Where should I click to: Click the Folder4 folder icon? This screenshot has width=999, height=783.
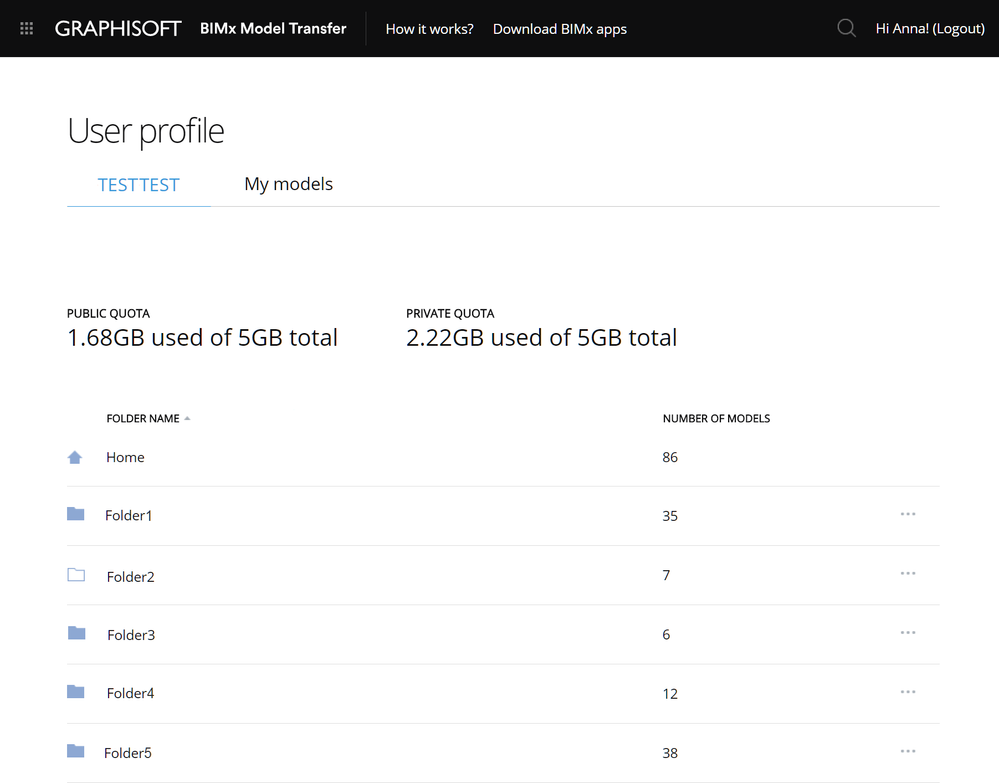click(76, 692)
